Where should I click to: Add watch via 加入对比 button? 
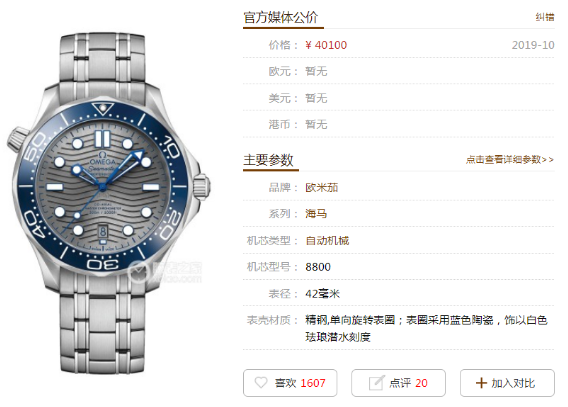[x=507, y=383]
